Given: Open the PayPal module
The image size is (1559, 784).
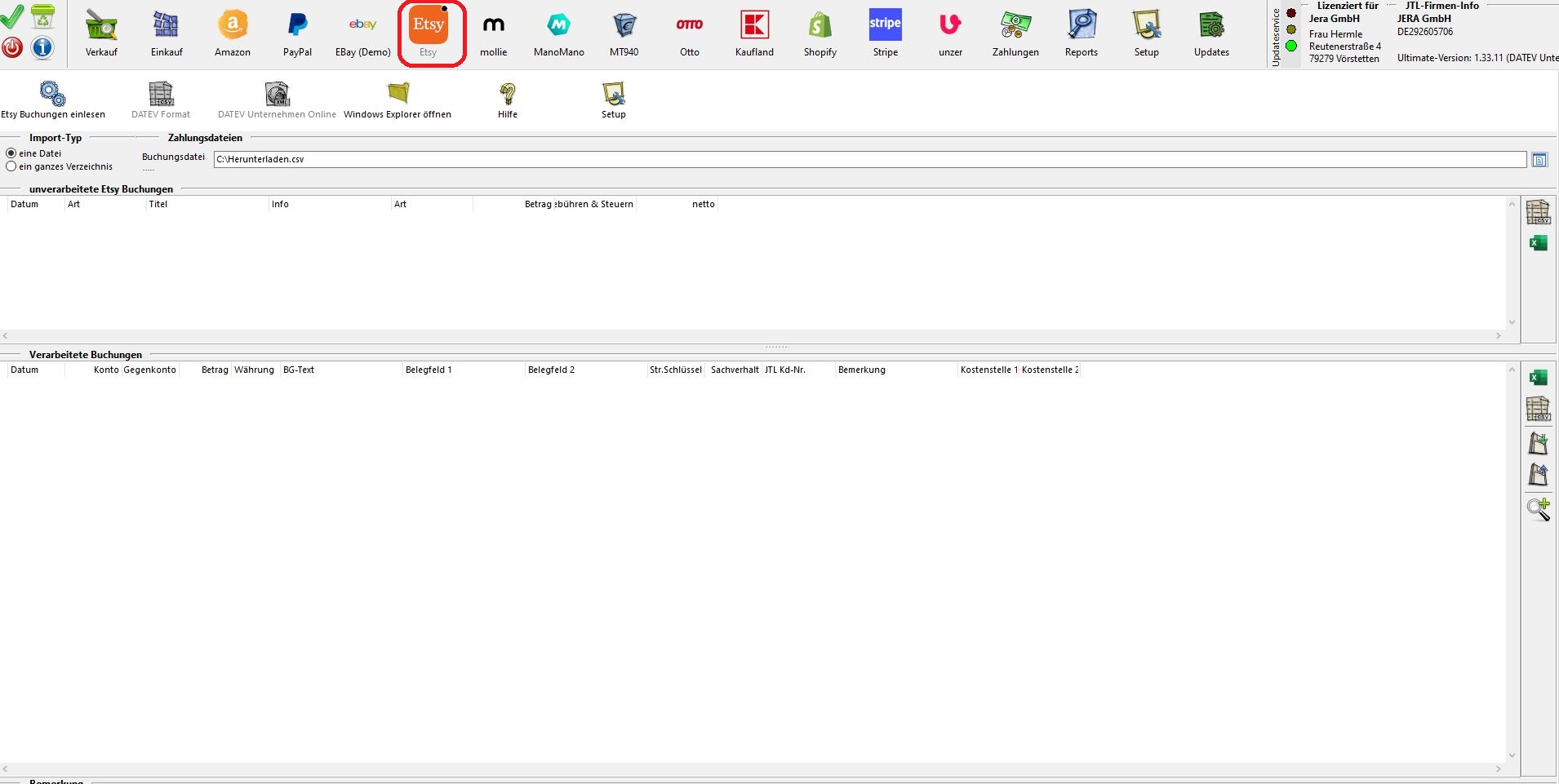Looking at the screenshot, I should pyautogui.click(x=297, y=33).
